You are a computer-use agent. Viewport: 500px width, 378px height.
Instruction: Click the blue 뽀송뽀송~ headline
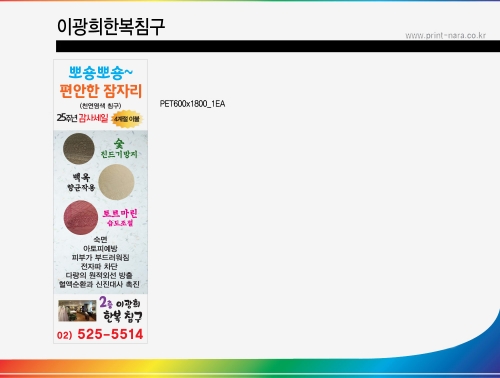coord(101,73)
